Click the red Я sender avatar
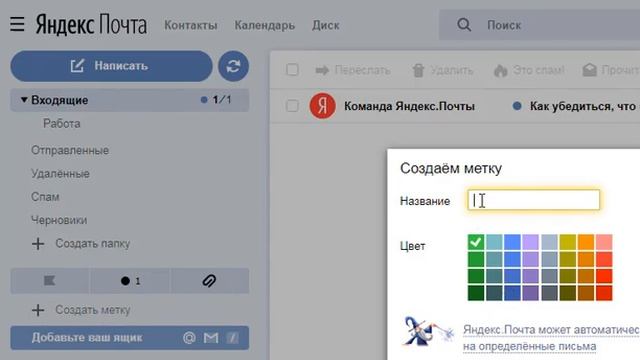The image size is (640, 360). point(322,106)
